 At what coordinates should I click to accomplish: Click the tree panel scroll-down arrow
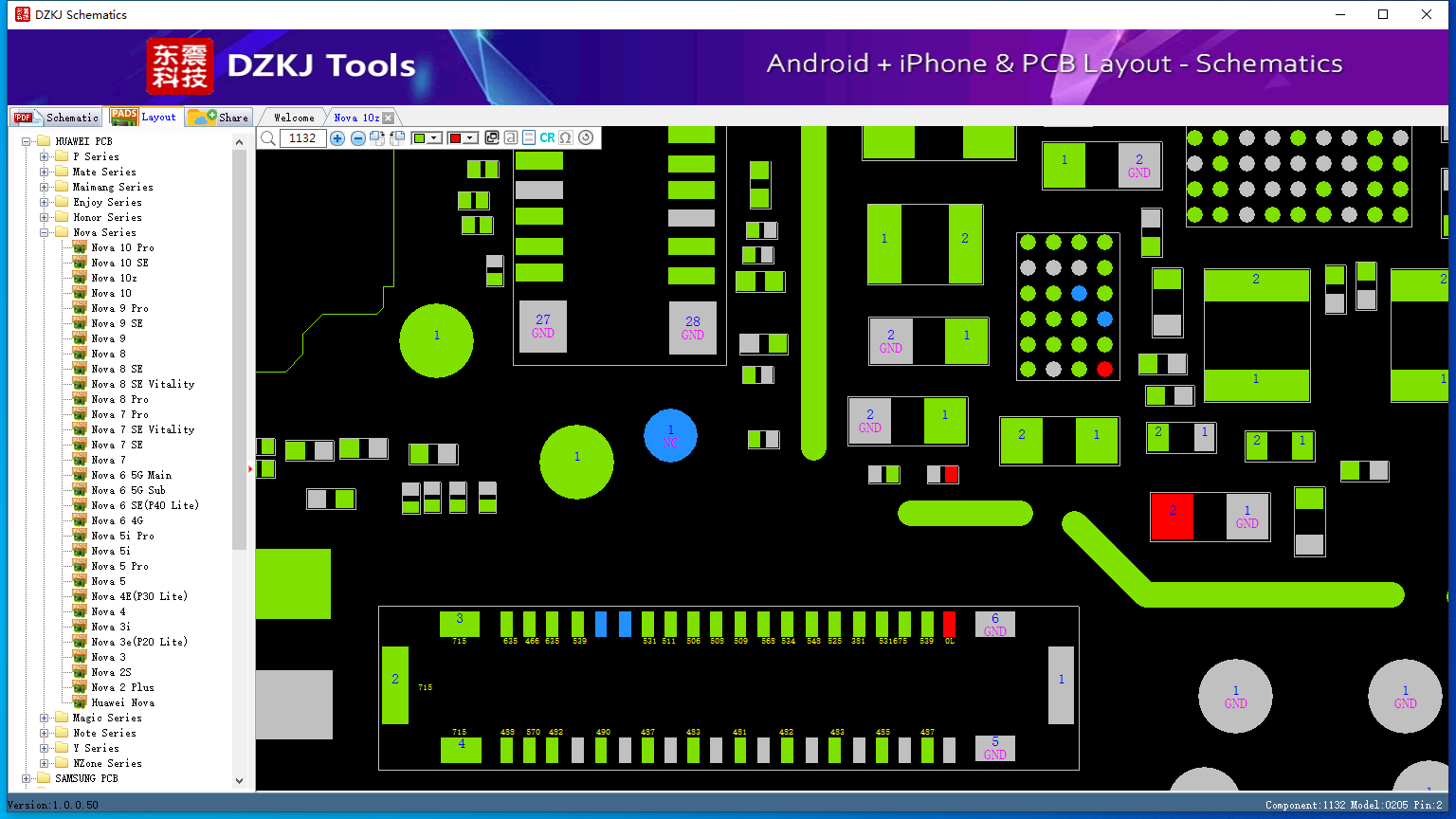coord(239,780)
